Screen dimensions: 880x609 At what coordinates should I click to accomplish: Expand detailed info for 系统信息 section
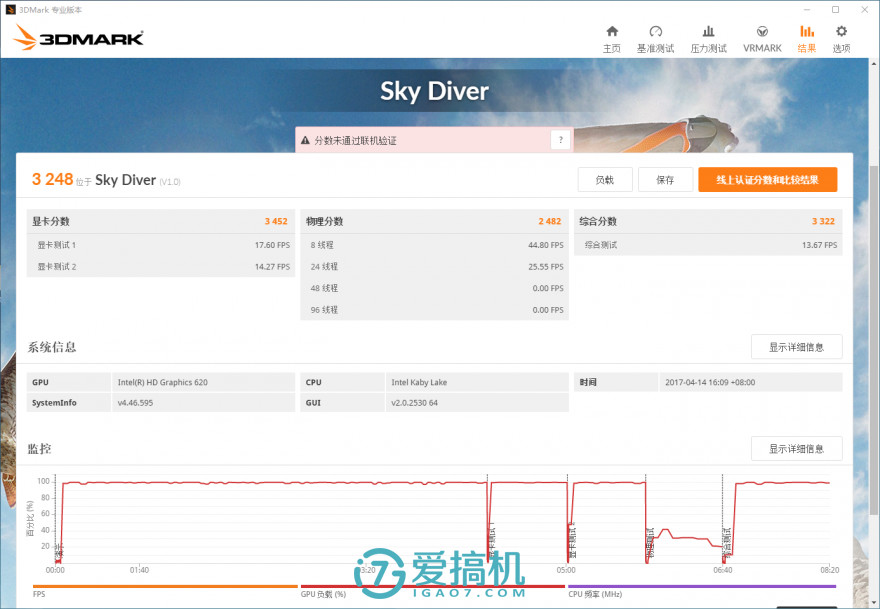click(x=796, y=346)
